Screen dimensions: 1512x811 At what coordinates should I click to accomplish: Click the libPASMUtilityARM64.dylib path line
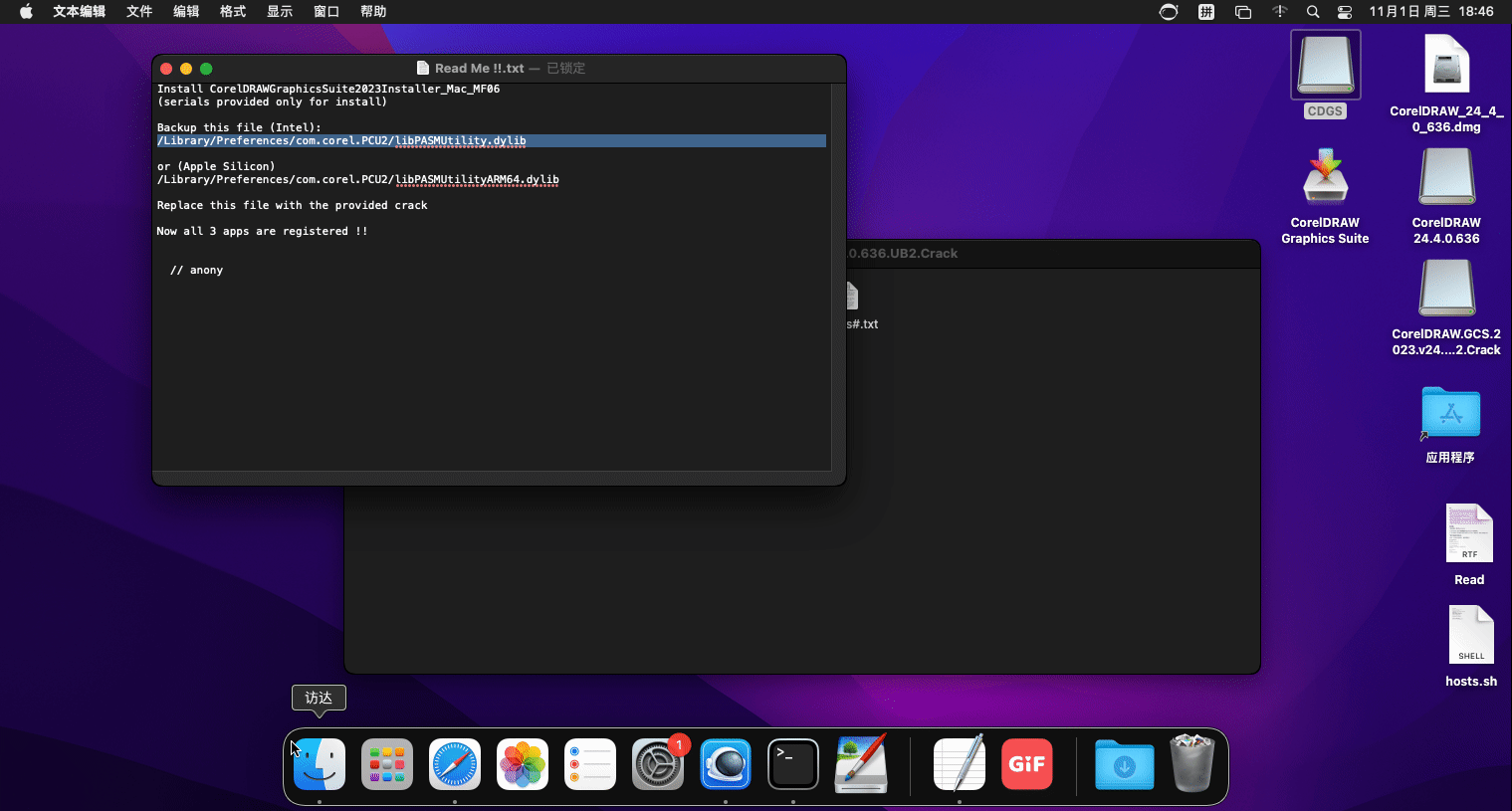[x=358, y=179]
